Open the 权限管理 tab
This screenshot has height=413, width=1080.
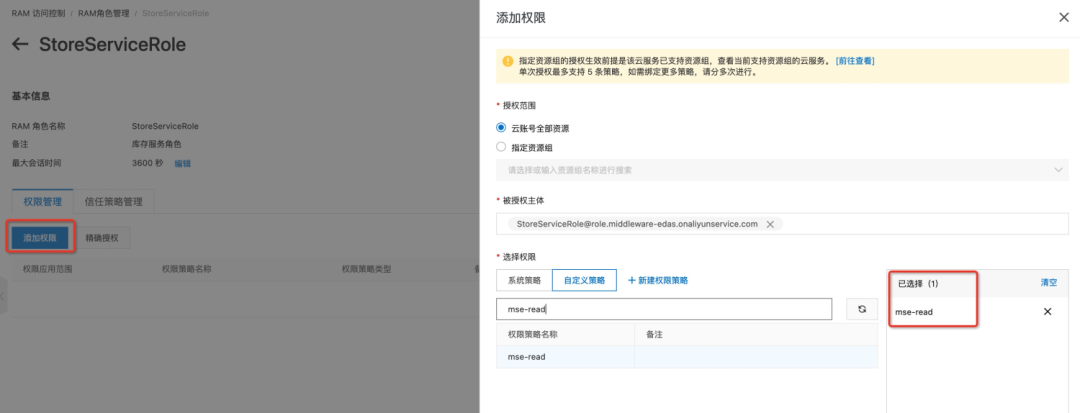pyautogui.click(x=42, y=201)
